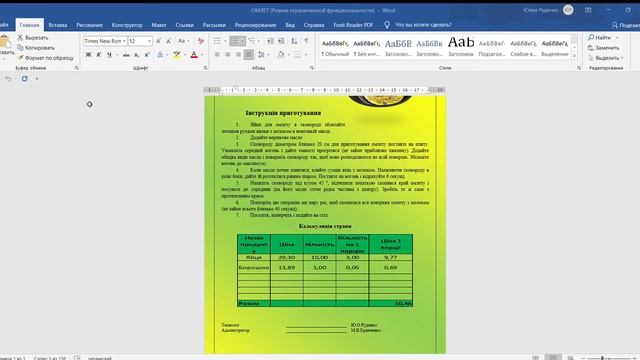Apply paragraph borders icon
Viewport: 640px width, 360px height.
298,55
